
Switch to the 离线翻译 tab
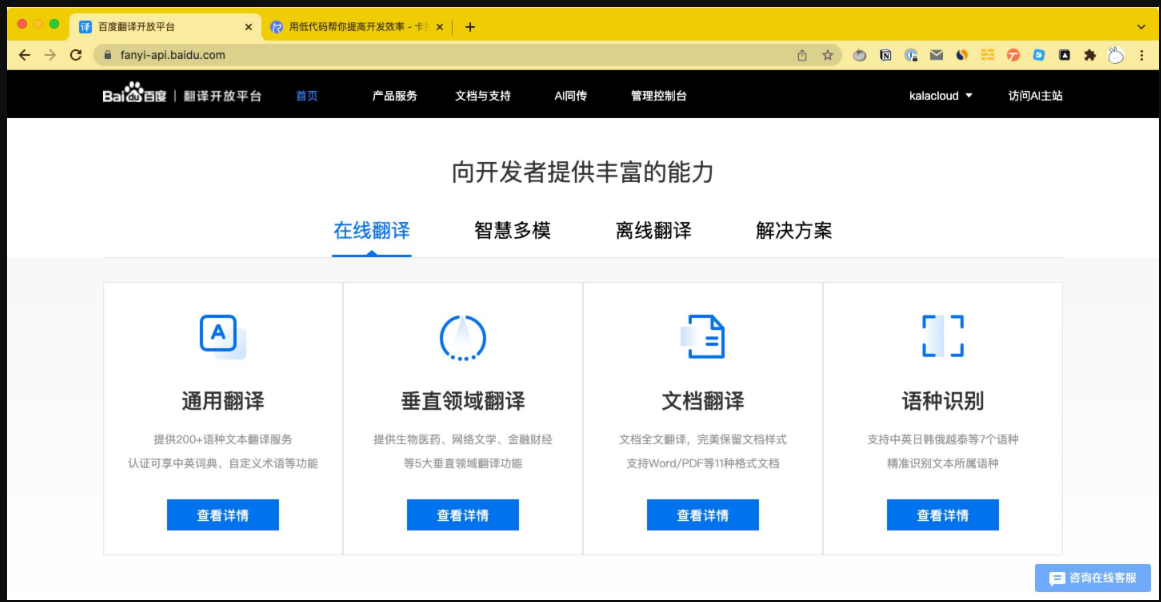tap(653, 231)
